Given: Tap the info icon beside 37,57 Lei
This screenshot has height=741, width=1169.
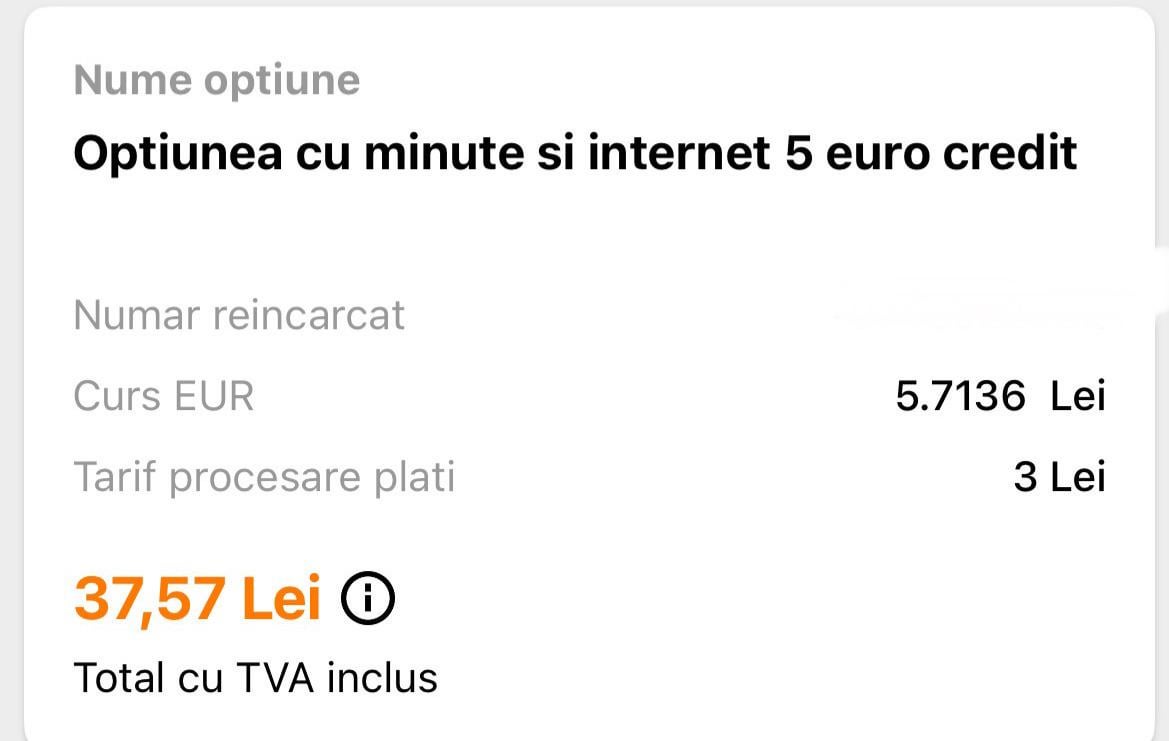Looking at the screenshot, I should [x=368, y=598].
